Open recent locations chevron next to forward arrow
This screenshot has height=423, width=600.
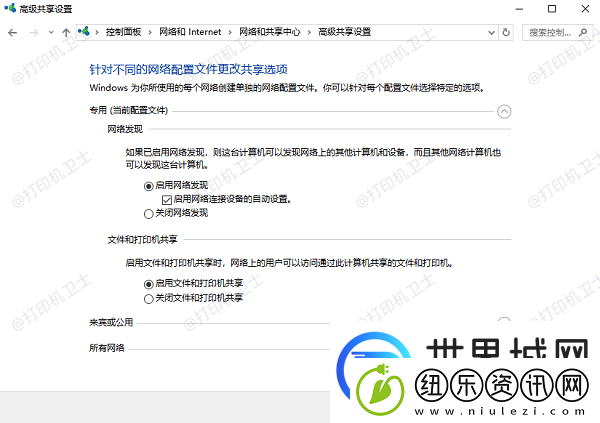pos(51,33)
